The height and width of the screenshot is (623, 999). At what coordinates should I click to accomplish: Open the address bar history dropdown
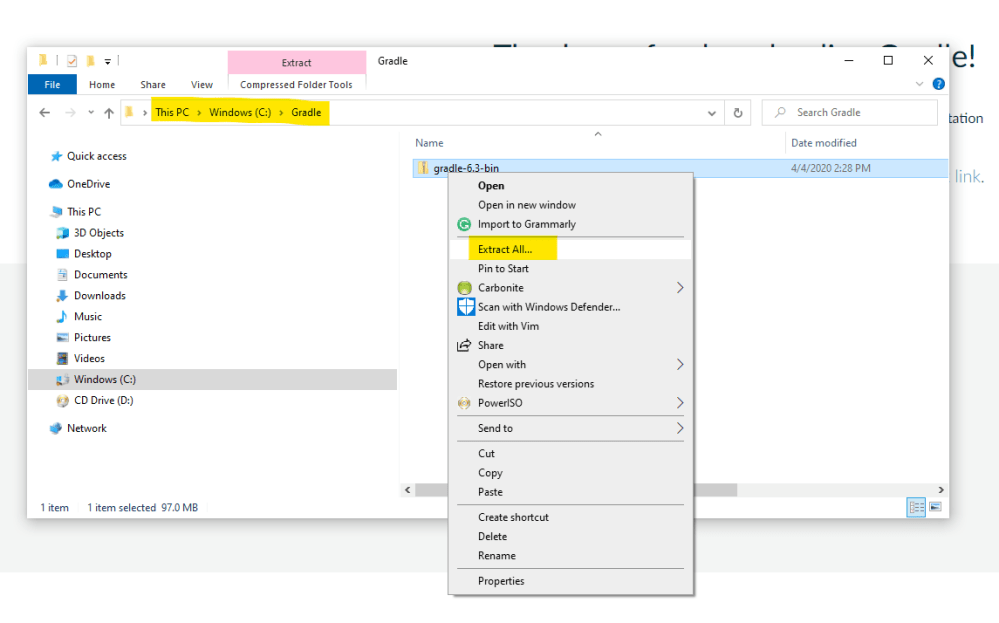[711, 112]
